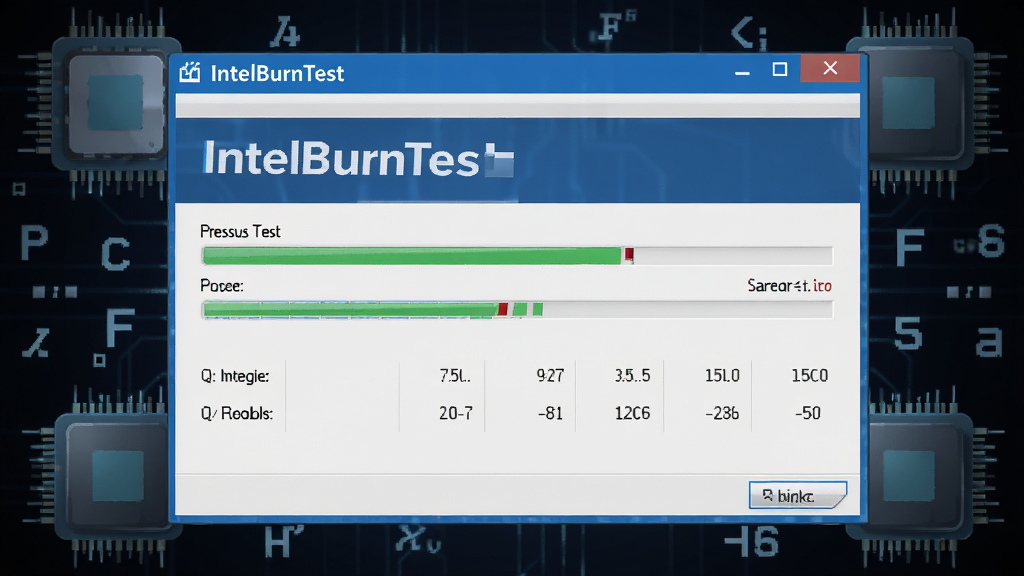The height and width of the screenshot is (576, 1024).
Task: Click the large IntelBurnTest banner logo
Action: (358, 159)
